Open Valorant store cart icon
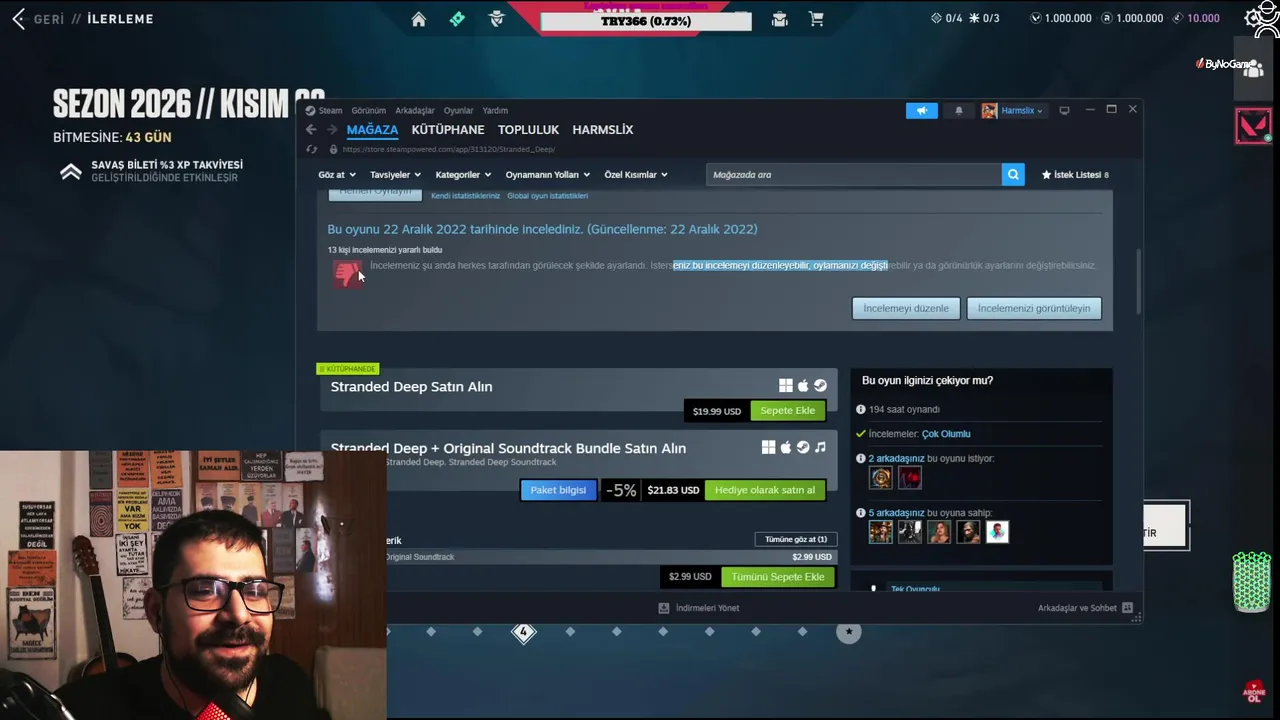Screen dimensions: 1280x720 click(x=816, y=19)
